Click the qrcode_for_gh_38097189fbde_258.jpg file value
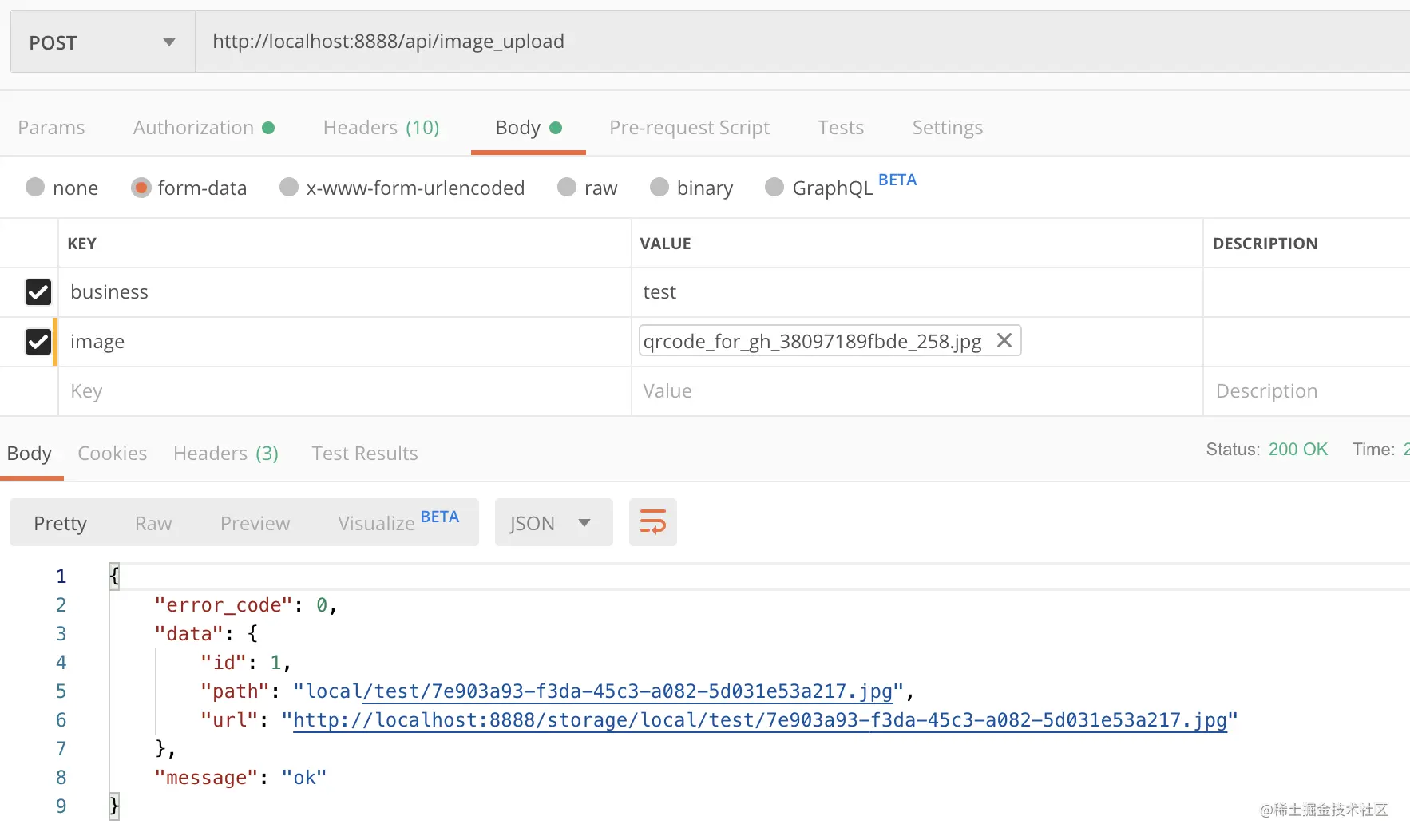Image resolution: width=1410 pixels, height=840 pixels. 812,342
